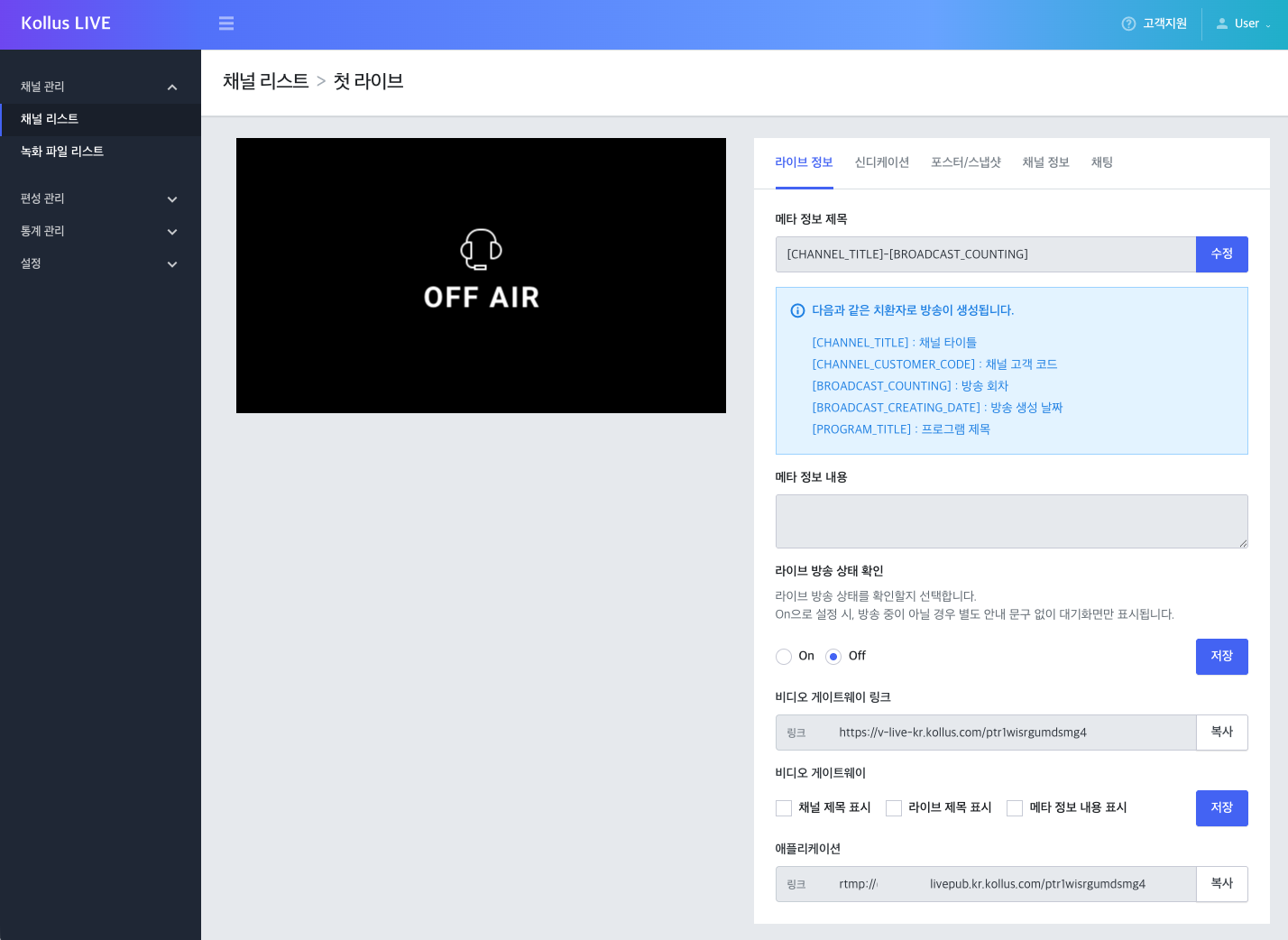This screenshot has width=1288, height=940.
Task: Open the hamburger menu in the top bar
Action: [x=226, y=23]
